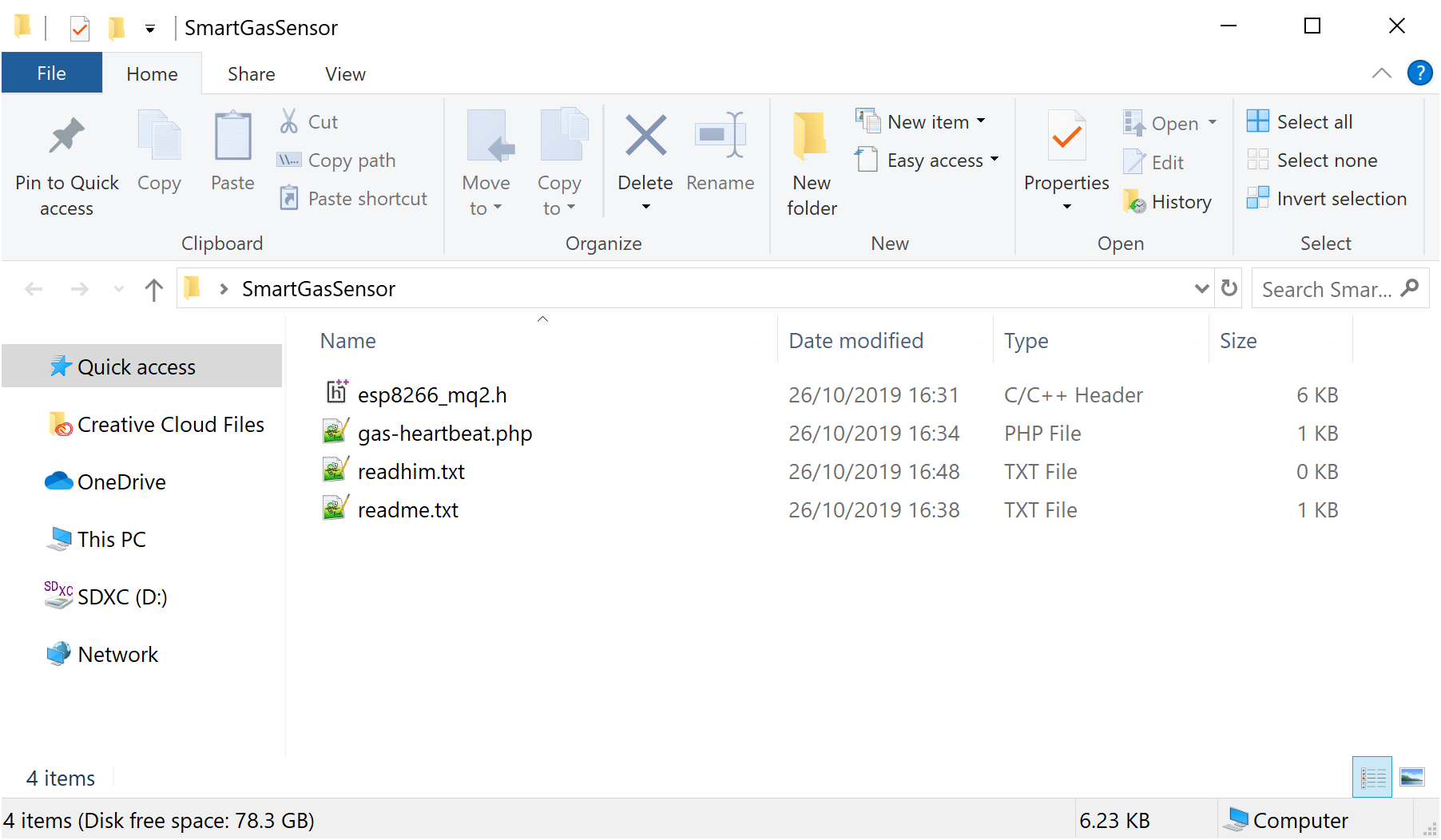Screen dimensions: 1441x840
Task: Open recent locations dropdown arrow
Action: 119,289
